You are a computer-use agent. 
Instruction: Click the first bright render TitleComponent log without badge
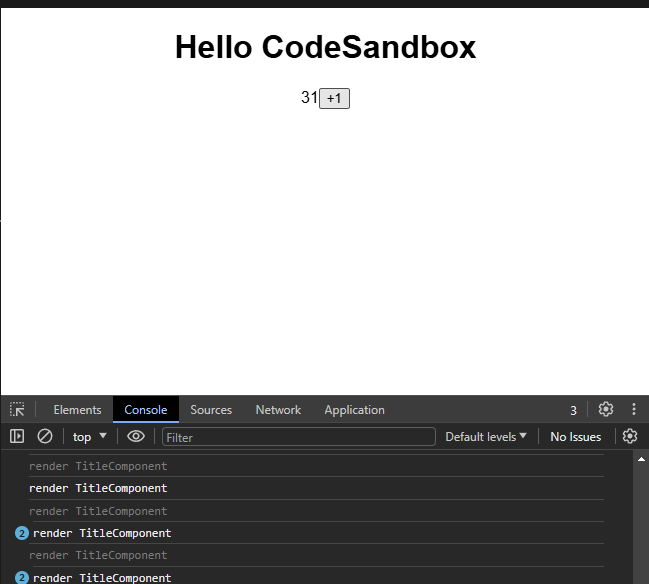[x=98, y=488]
